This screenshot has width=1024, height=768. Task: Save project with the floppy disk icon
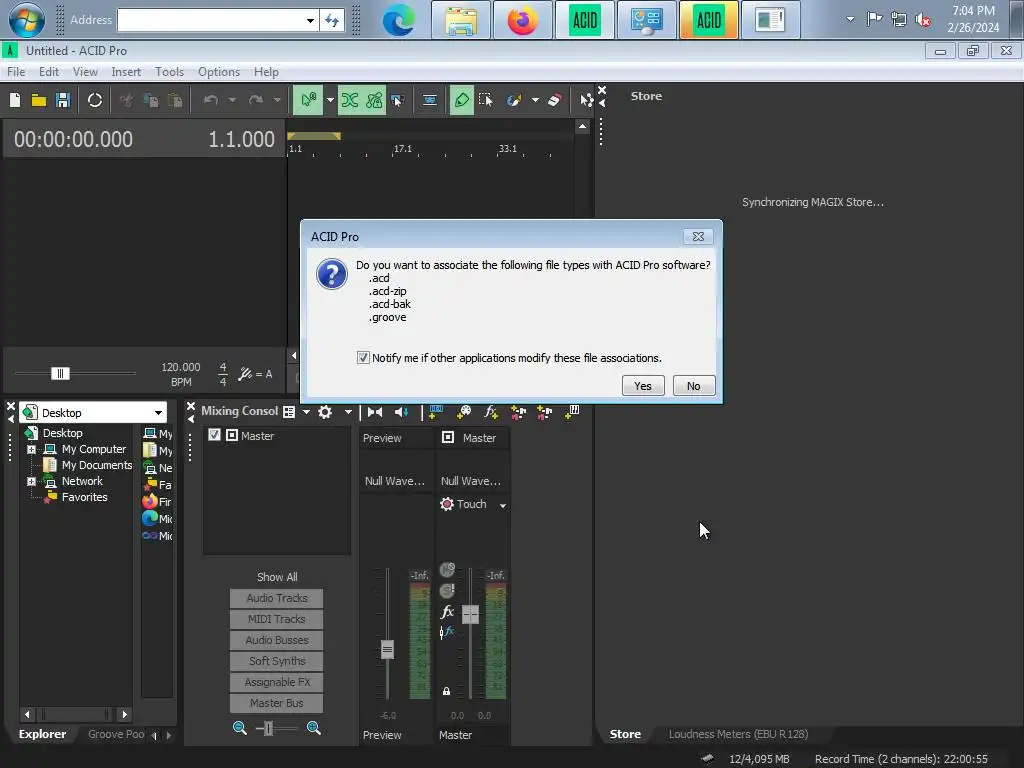[63, 100]
